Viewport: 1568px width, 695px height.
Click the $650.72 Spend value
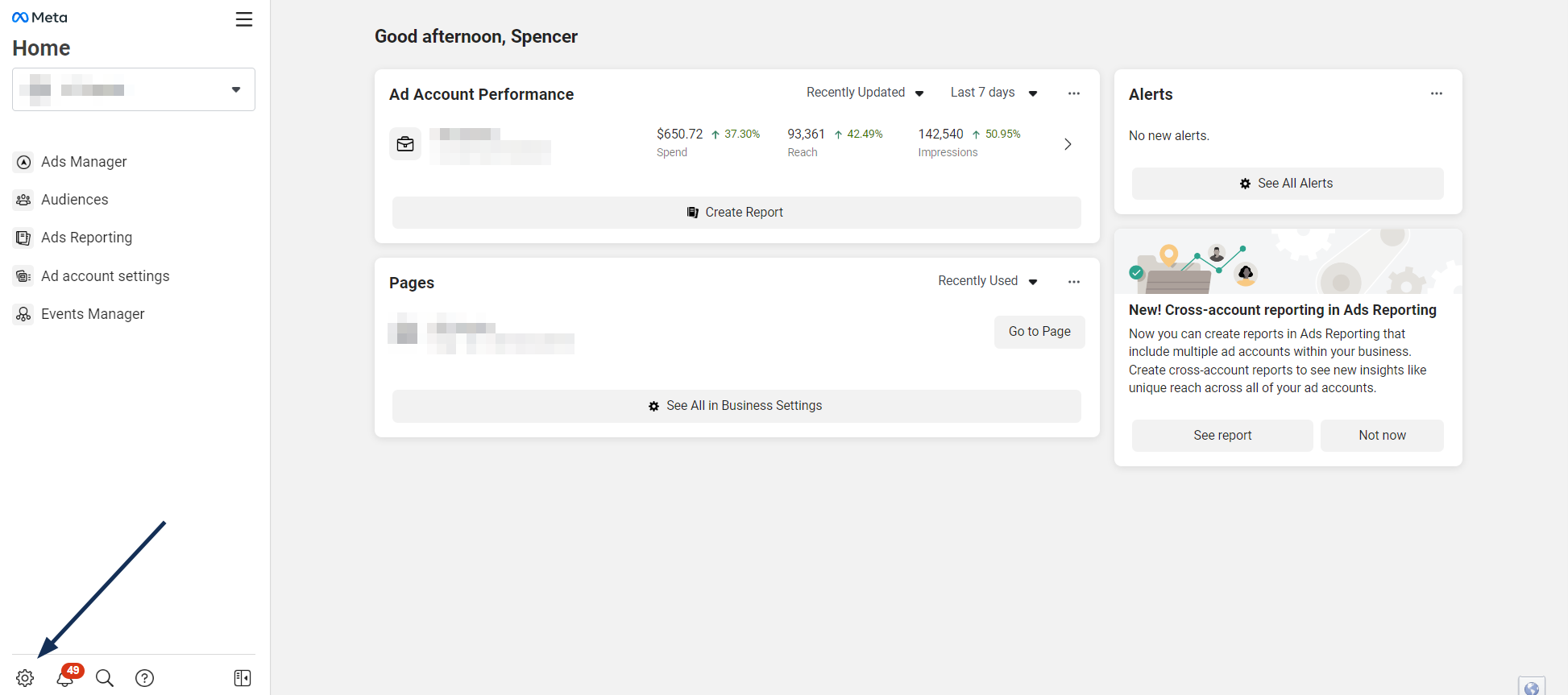pos(679,134)
